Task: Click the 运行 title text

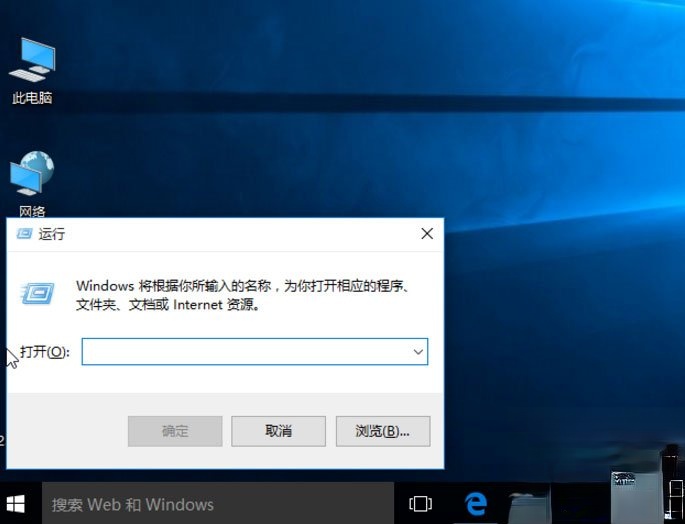Action: (52, 234)
